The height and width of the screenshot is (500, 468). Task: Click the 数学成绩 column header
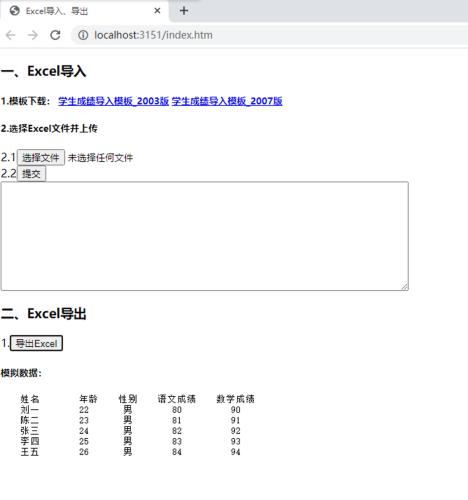(235, 399)
